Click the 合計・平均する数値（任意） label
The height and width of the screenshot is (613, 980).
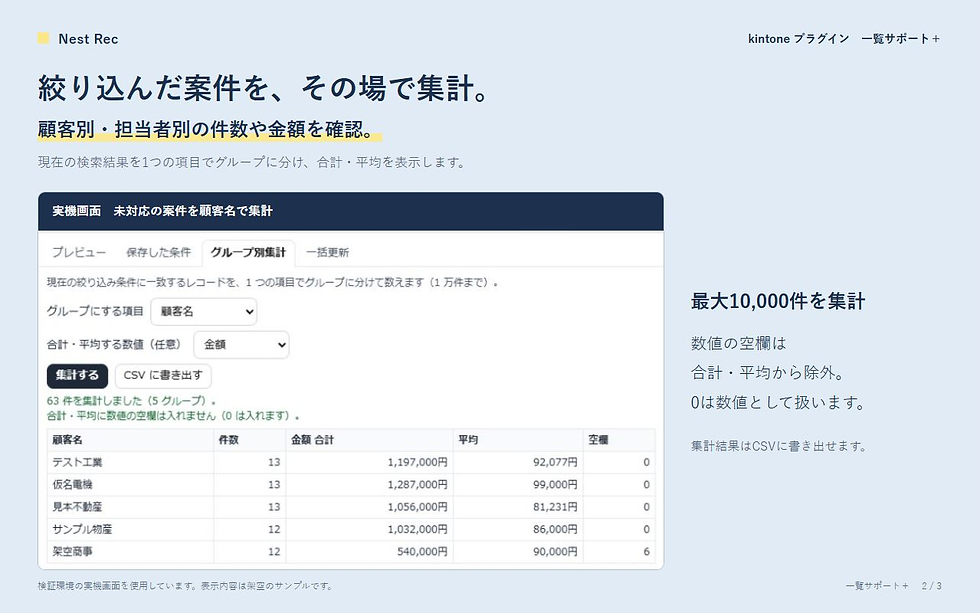point(116,344)
